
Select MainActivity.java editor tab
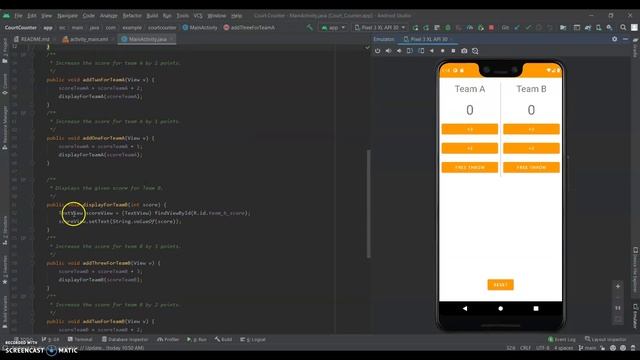[147, 39]
